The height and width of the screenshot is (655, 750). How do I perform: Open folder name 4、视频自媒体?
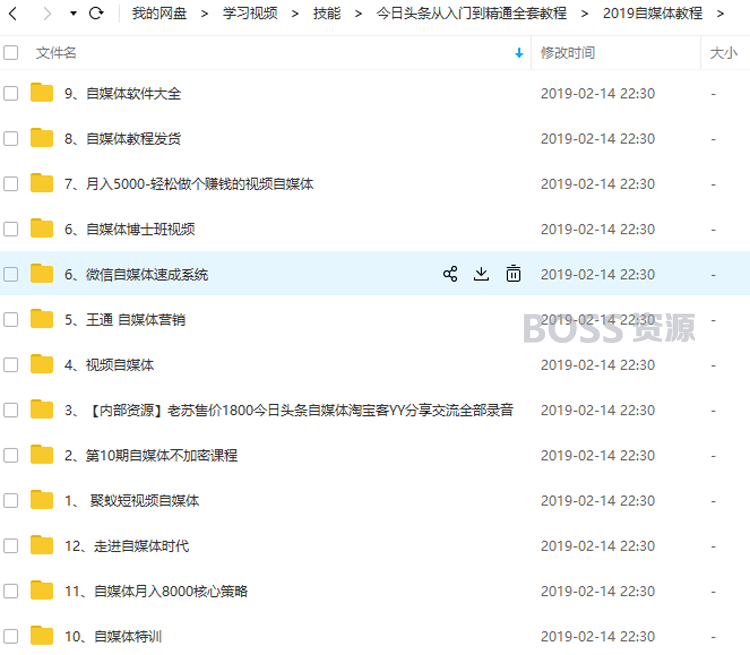(x=109, y=365)
